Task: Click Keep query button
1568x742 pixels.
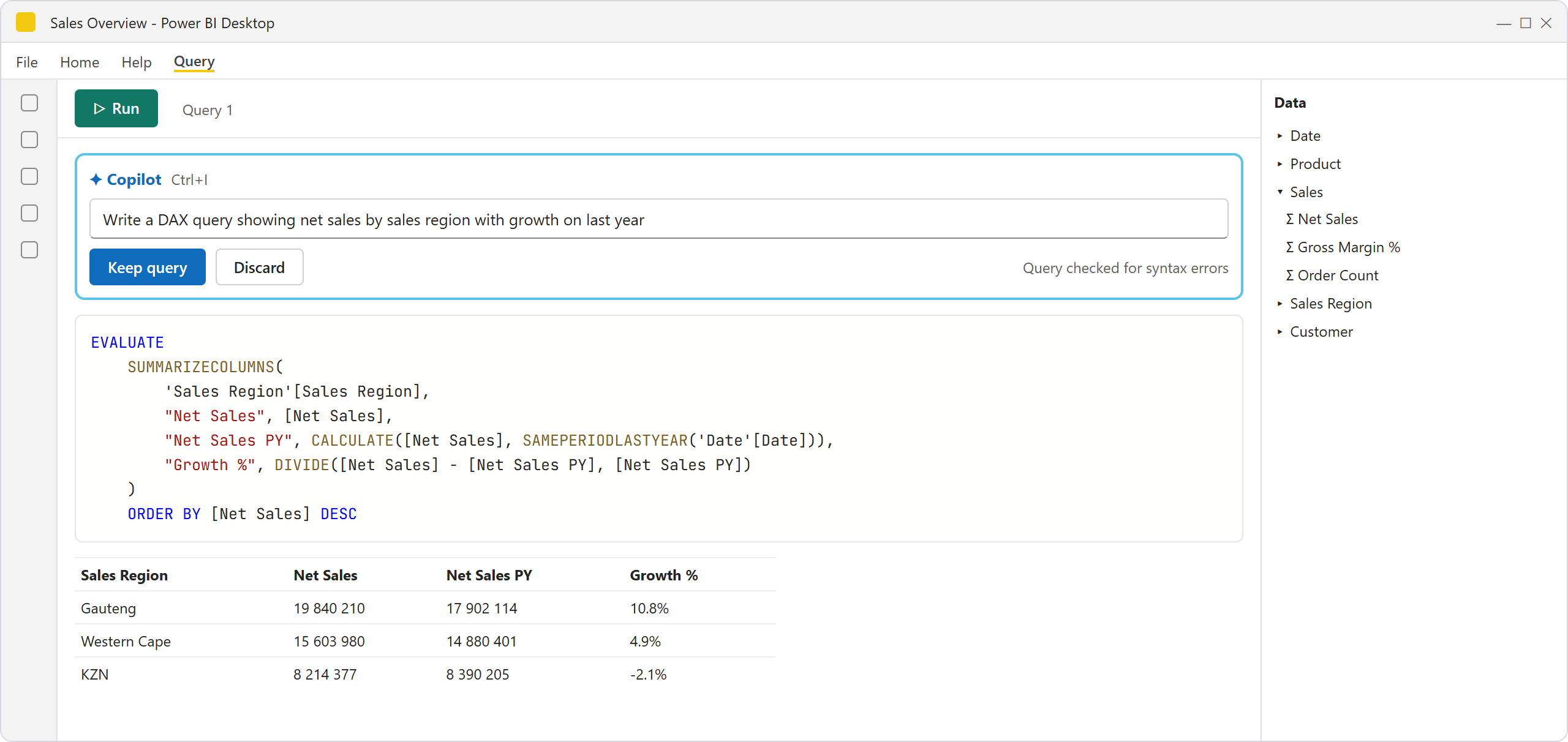Action: coord(148,267)
